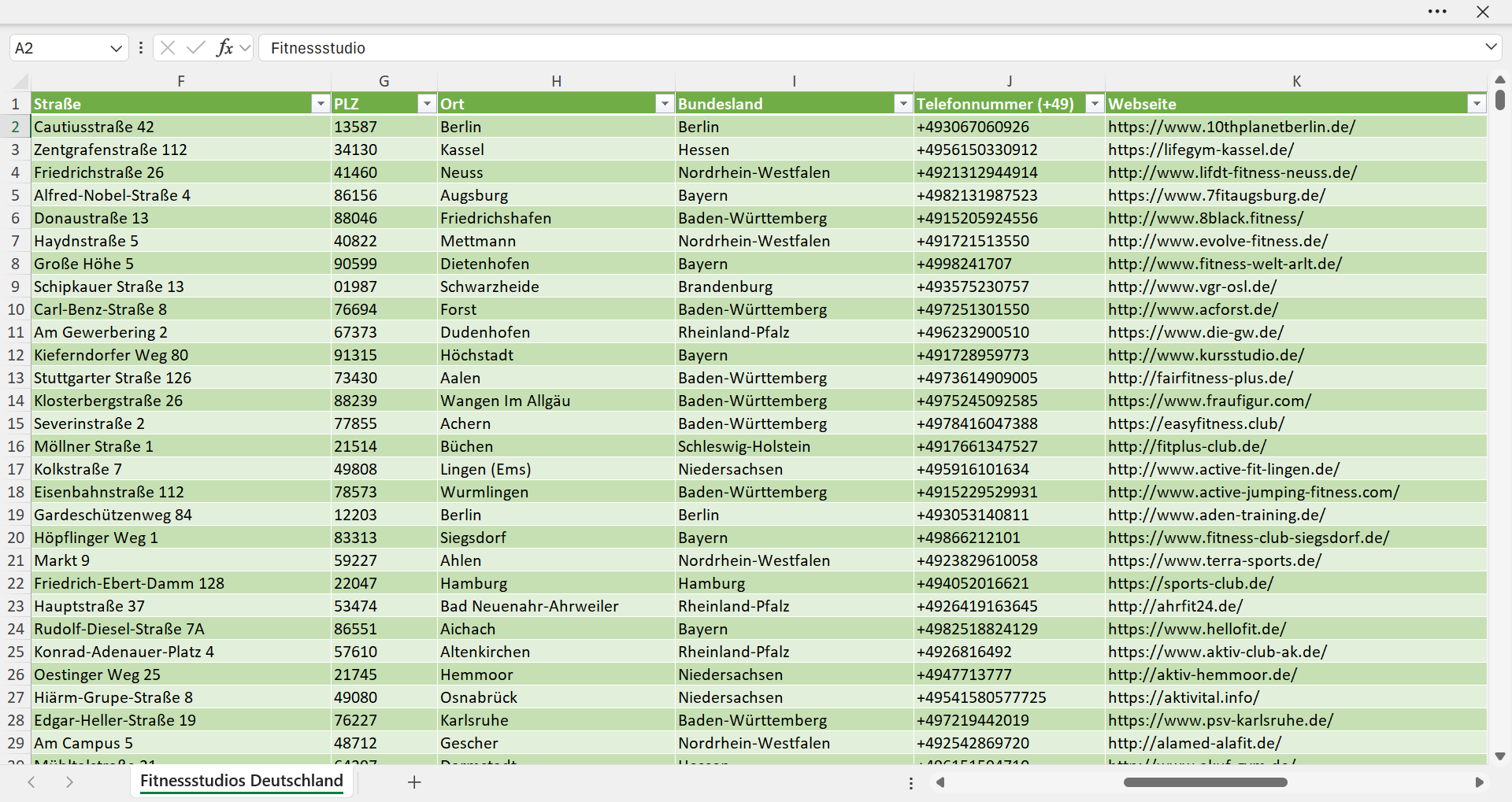Select column K header
Screen dimensions: 1512x802
[x=1296, y=81]
